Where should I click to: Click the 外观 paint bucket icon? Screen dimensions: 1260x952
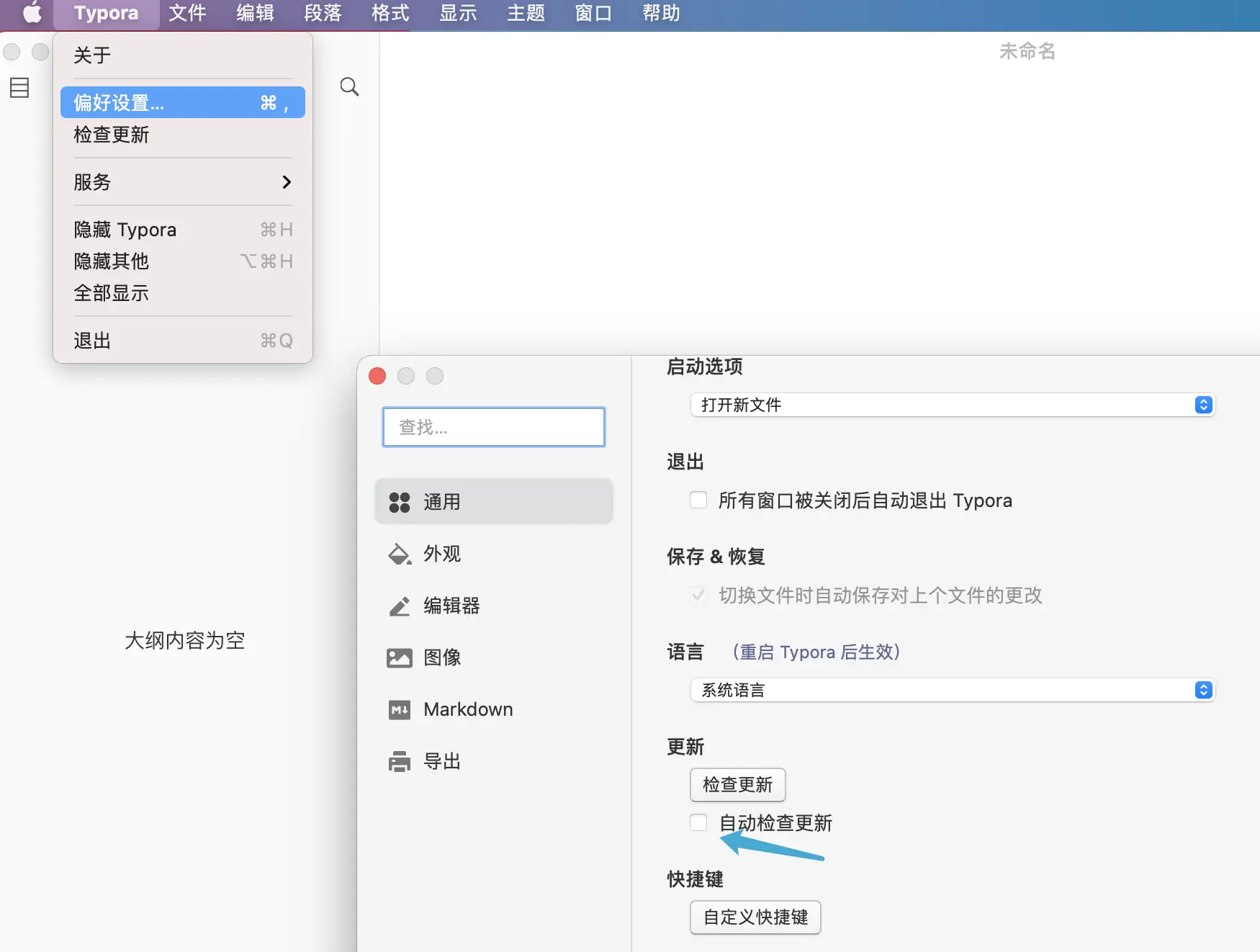point(400,554)
